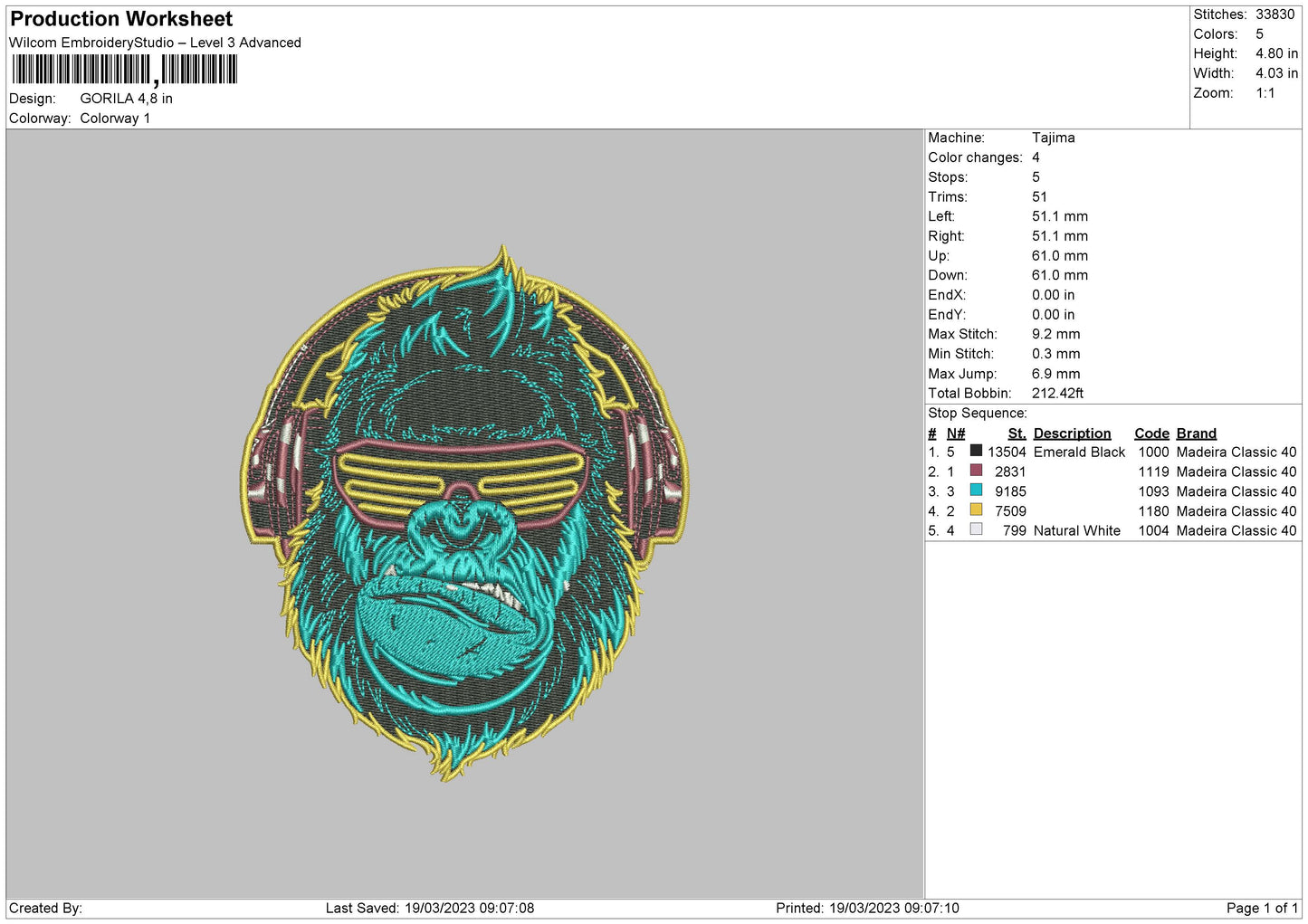Click stitch count '7509' in row 4
1308x924 pixels.
point(1010,511)
